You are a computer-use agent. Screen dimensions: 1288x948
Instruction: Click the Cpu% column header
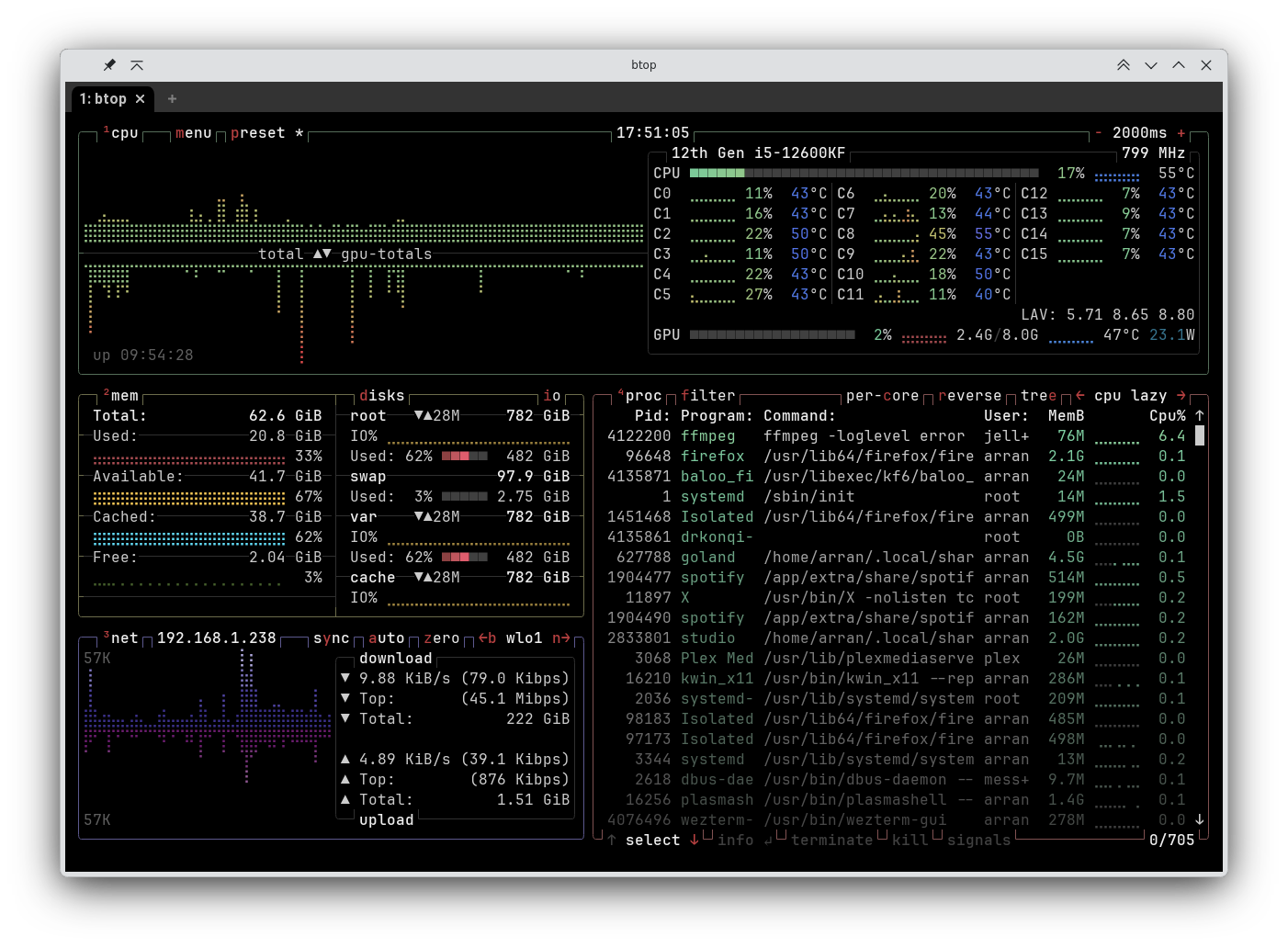pos(1168,416)
